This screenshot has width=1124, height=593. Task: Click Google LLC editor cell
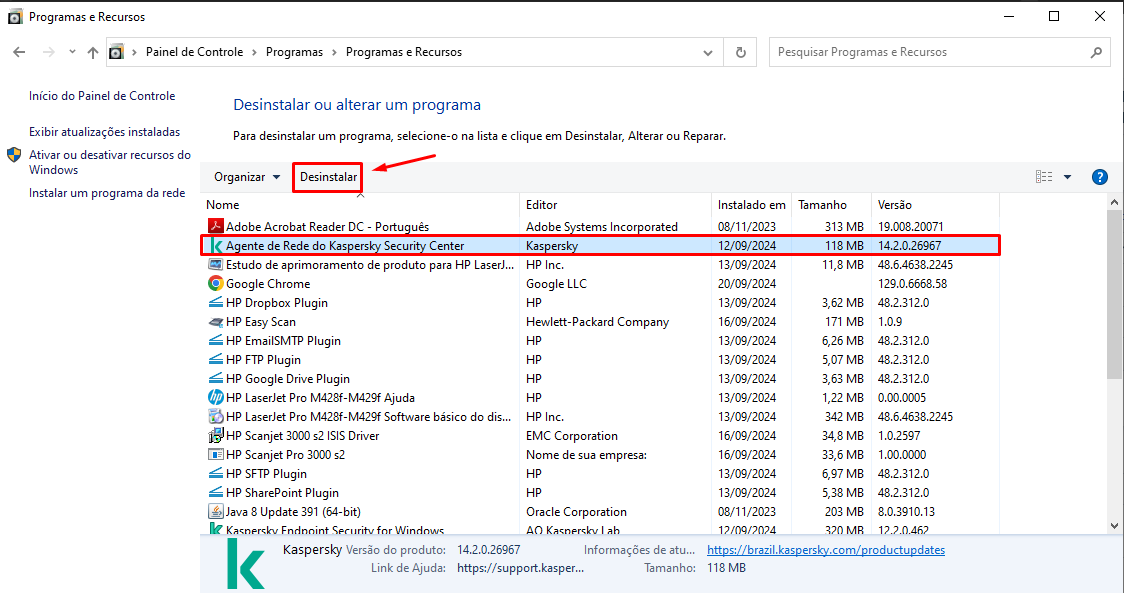pos(556,284)
